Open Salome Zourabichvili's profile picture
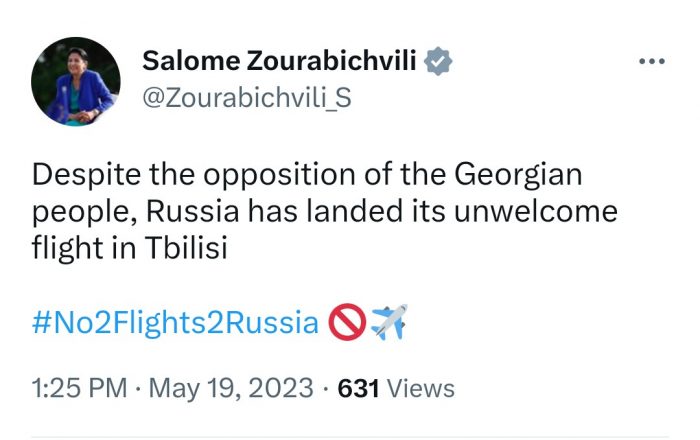The width and height of the screenshot is (700, 440). (x=76, y=82)
